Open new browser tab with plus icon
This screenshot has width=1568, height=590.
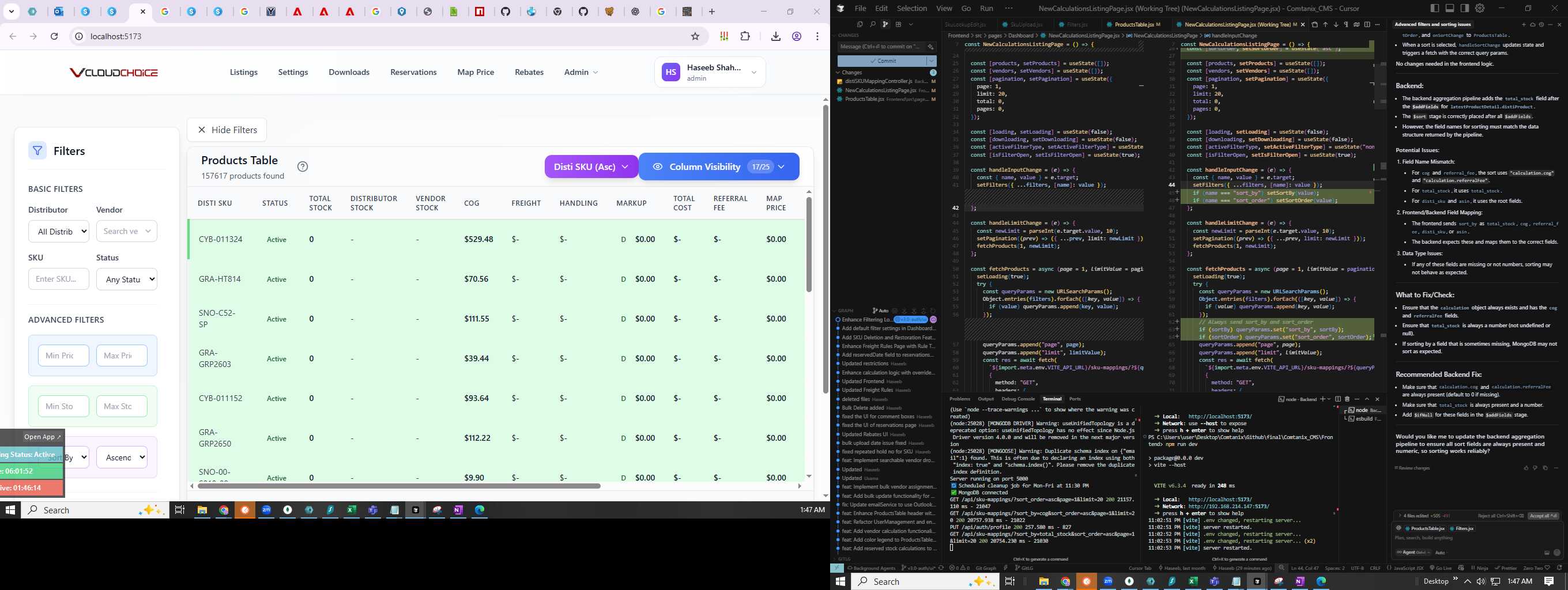711,12
